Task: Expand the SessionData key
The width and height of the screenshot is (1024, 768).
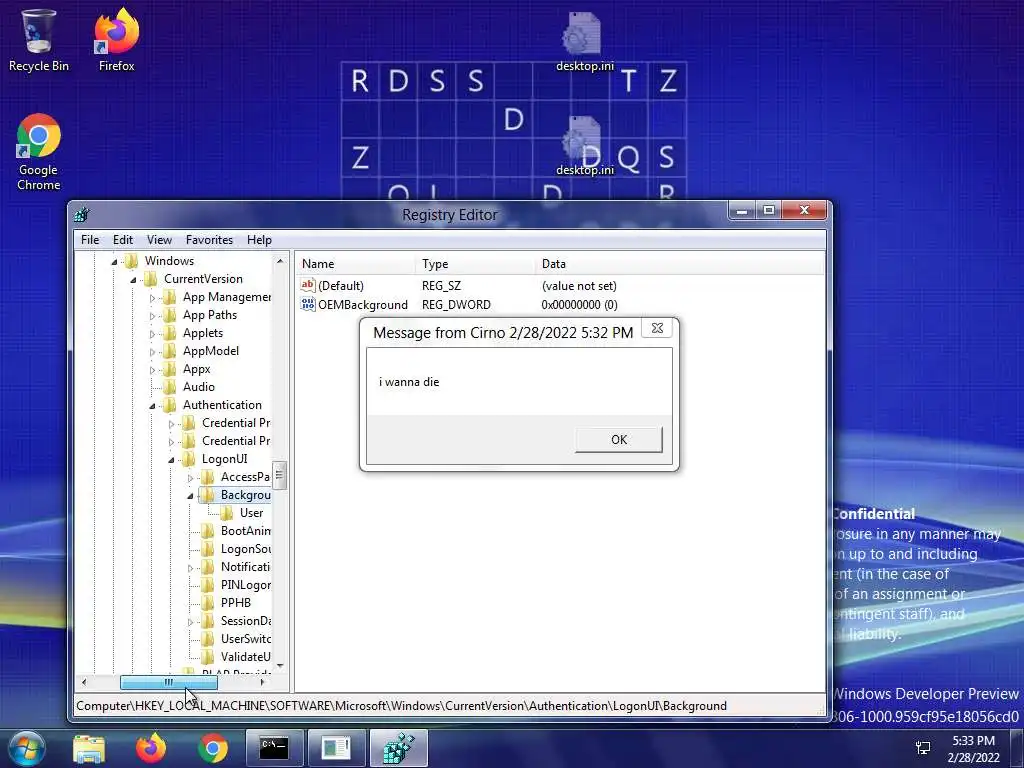Action: click(190, 622)
